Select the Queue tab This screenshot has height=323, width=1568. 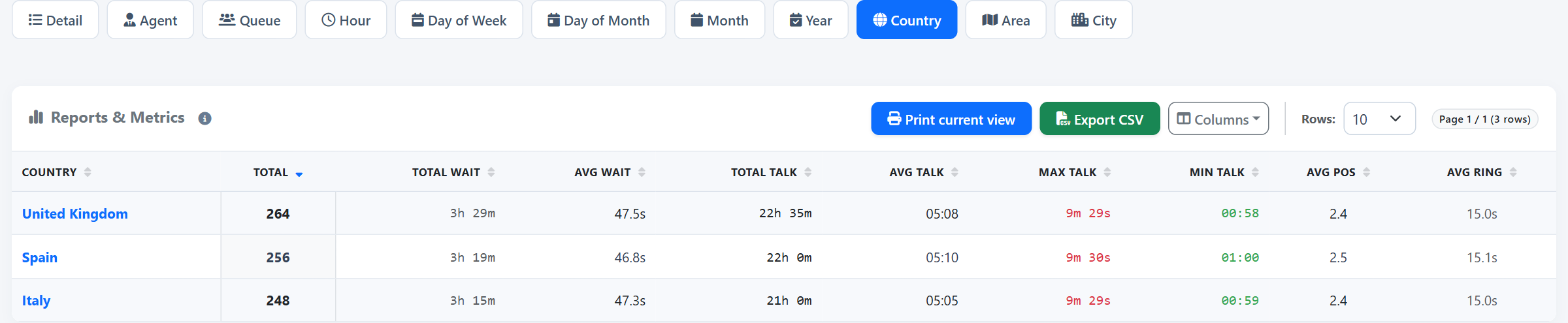pos(249,20)
